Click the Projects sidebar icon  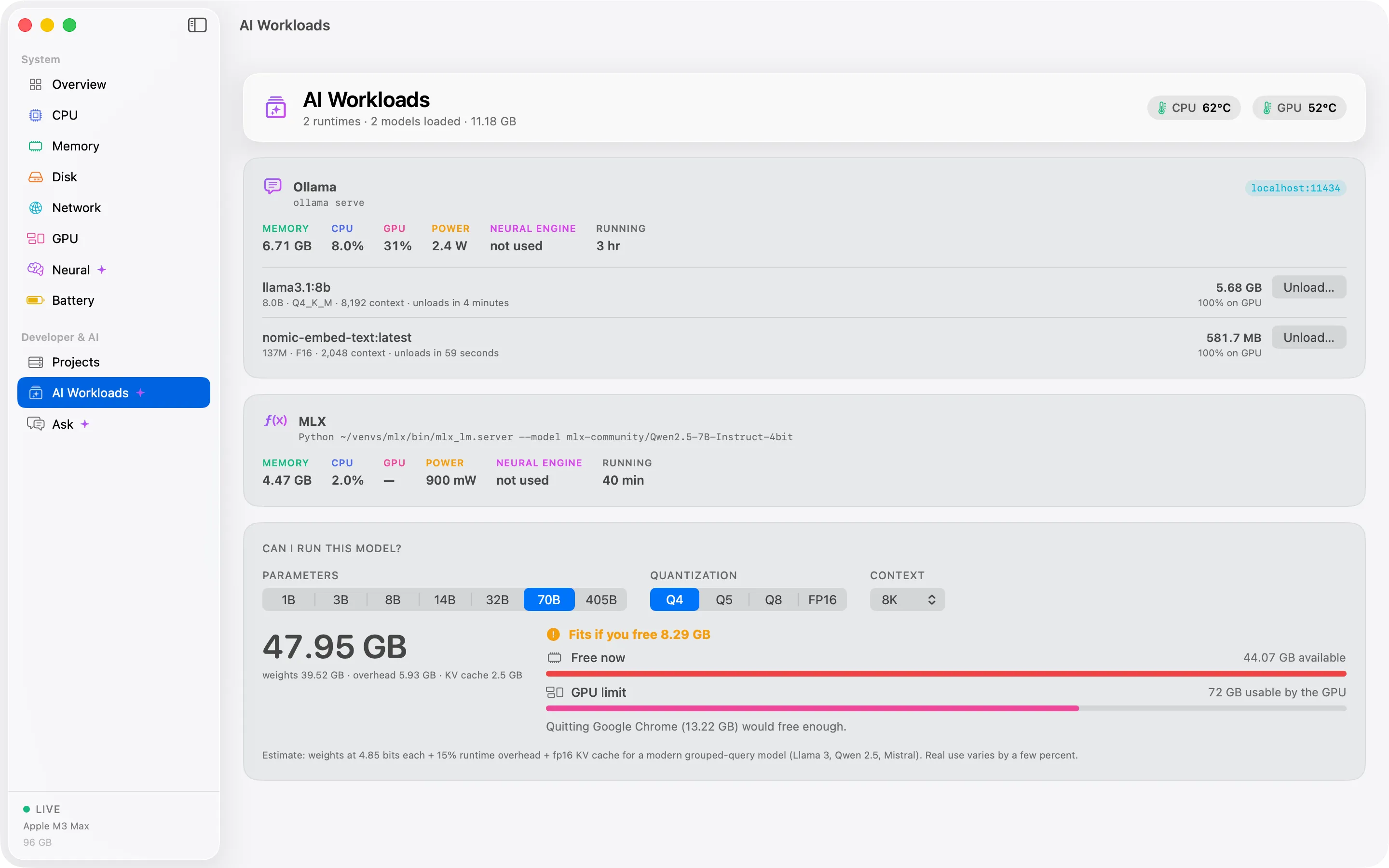click(36, 362)
